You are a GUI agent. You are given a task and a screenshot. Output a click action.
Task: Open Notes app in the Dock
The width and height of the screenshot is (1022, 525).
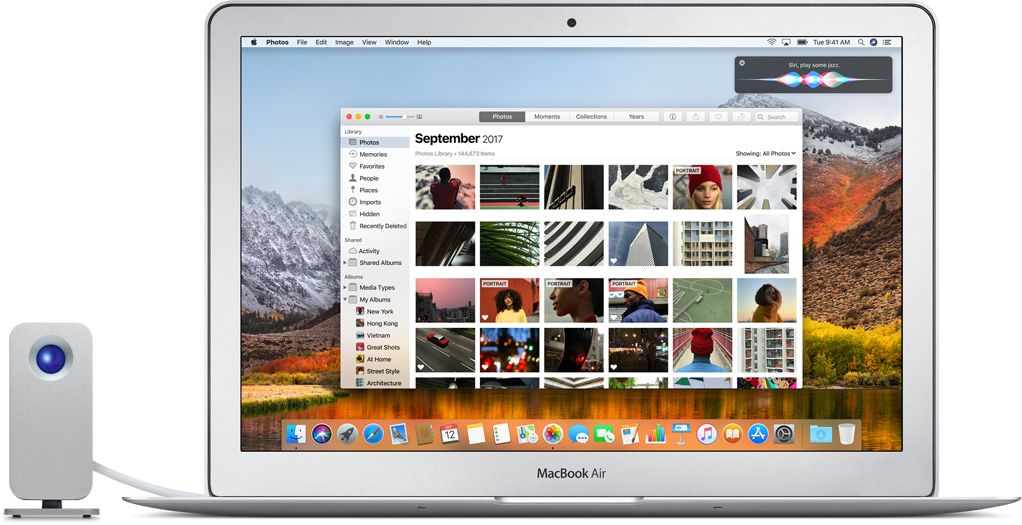click(x=476, y=433)
